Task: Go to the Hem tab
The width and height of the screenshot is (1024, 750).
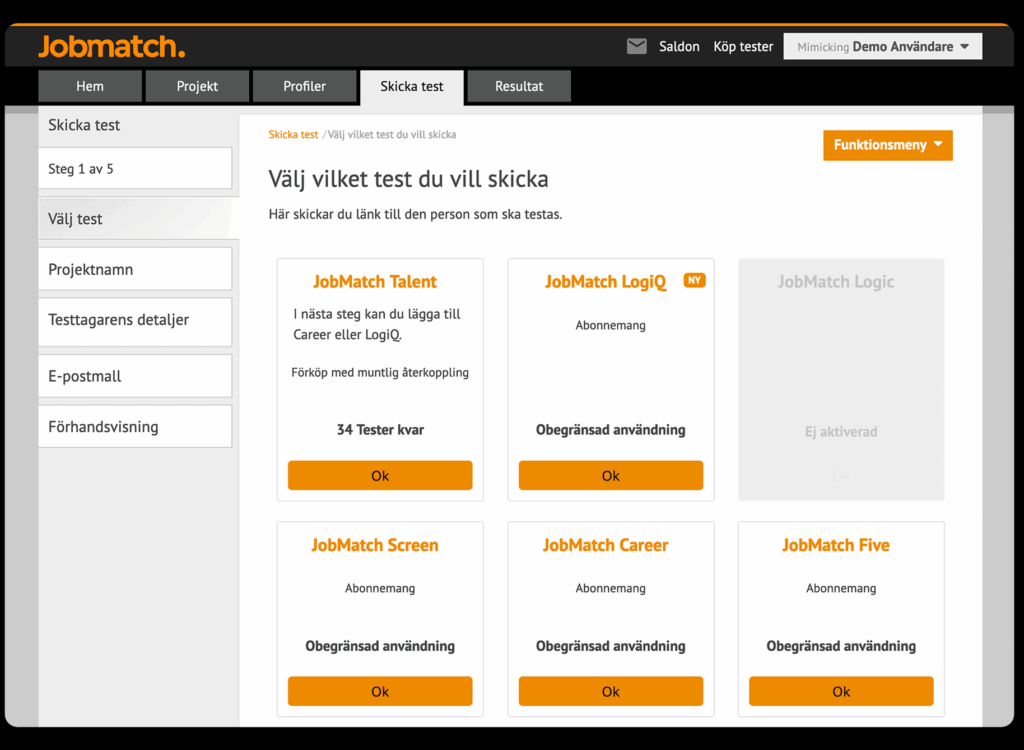Action: pos(90,86)
